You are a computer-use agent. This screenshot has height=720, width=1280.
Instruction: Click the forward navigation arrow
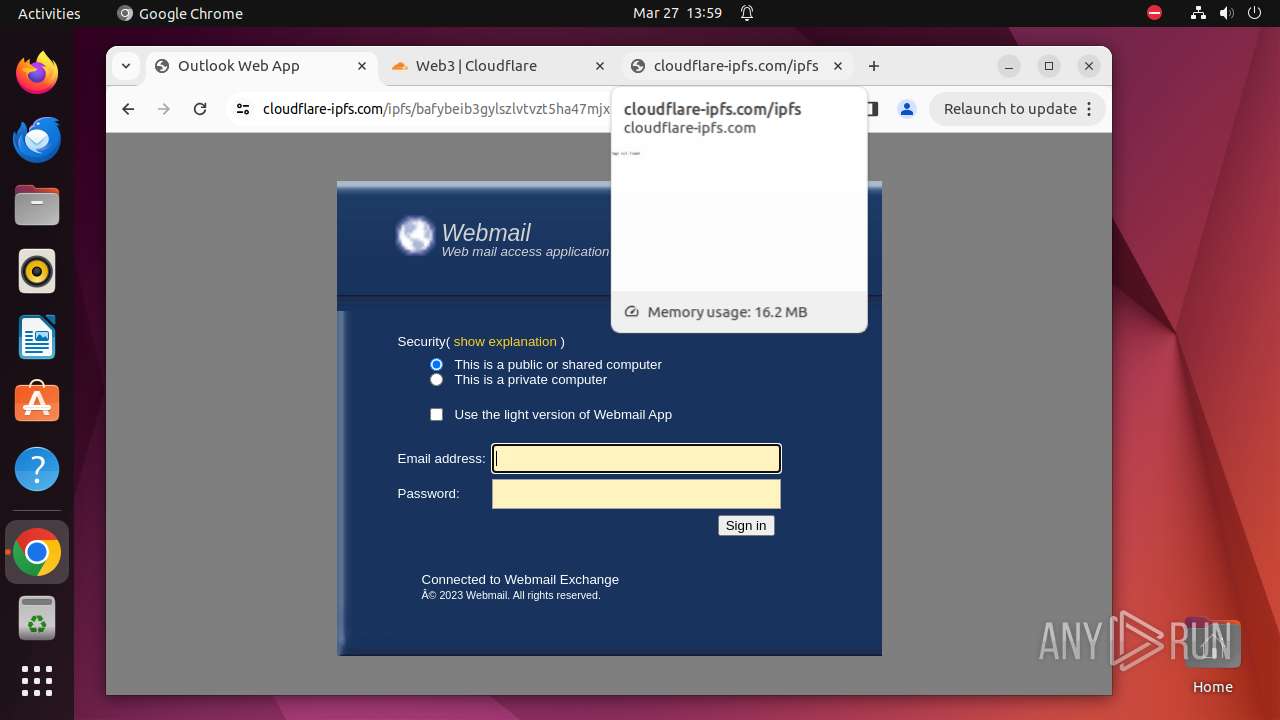164,109
